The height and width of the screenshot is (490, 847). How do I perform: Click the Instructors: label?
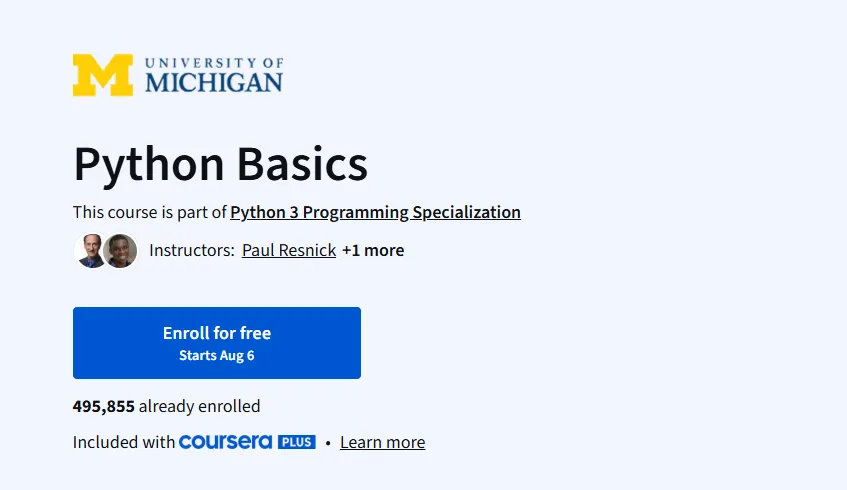pos(192,250)
